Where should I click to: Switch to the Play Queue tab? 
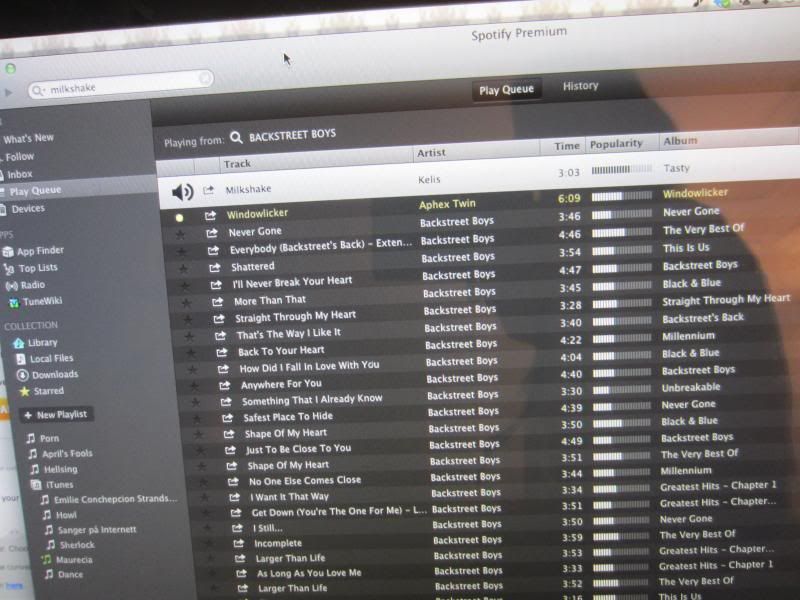[x=506, y=90]
